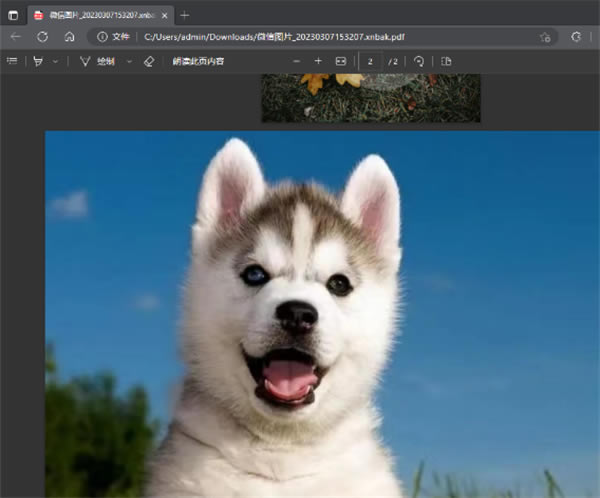Rotate the PDF page
This screenshot has width=600, height=498.
tap(419, 61)
